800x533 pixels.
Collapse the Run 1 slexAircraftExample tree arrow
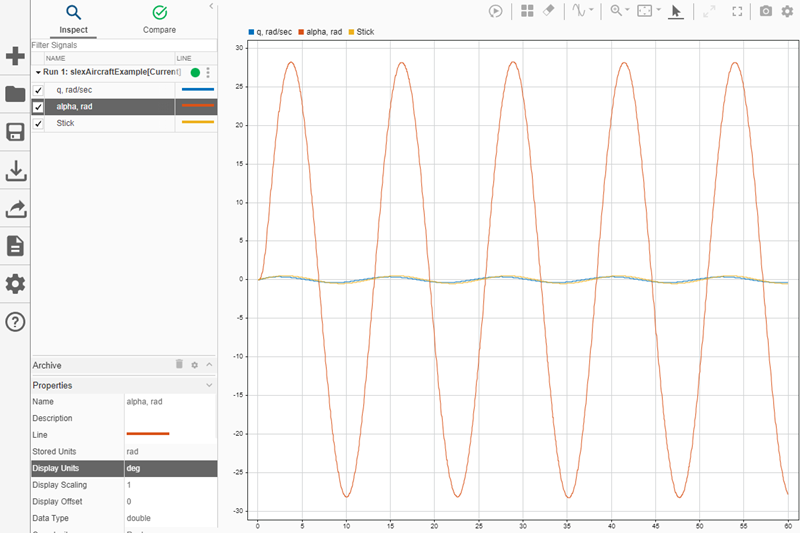tap(37, 73)
